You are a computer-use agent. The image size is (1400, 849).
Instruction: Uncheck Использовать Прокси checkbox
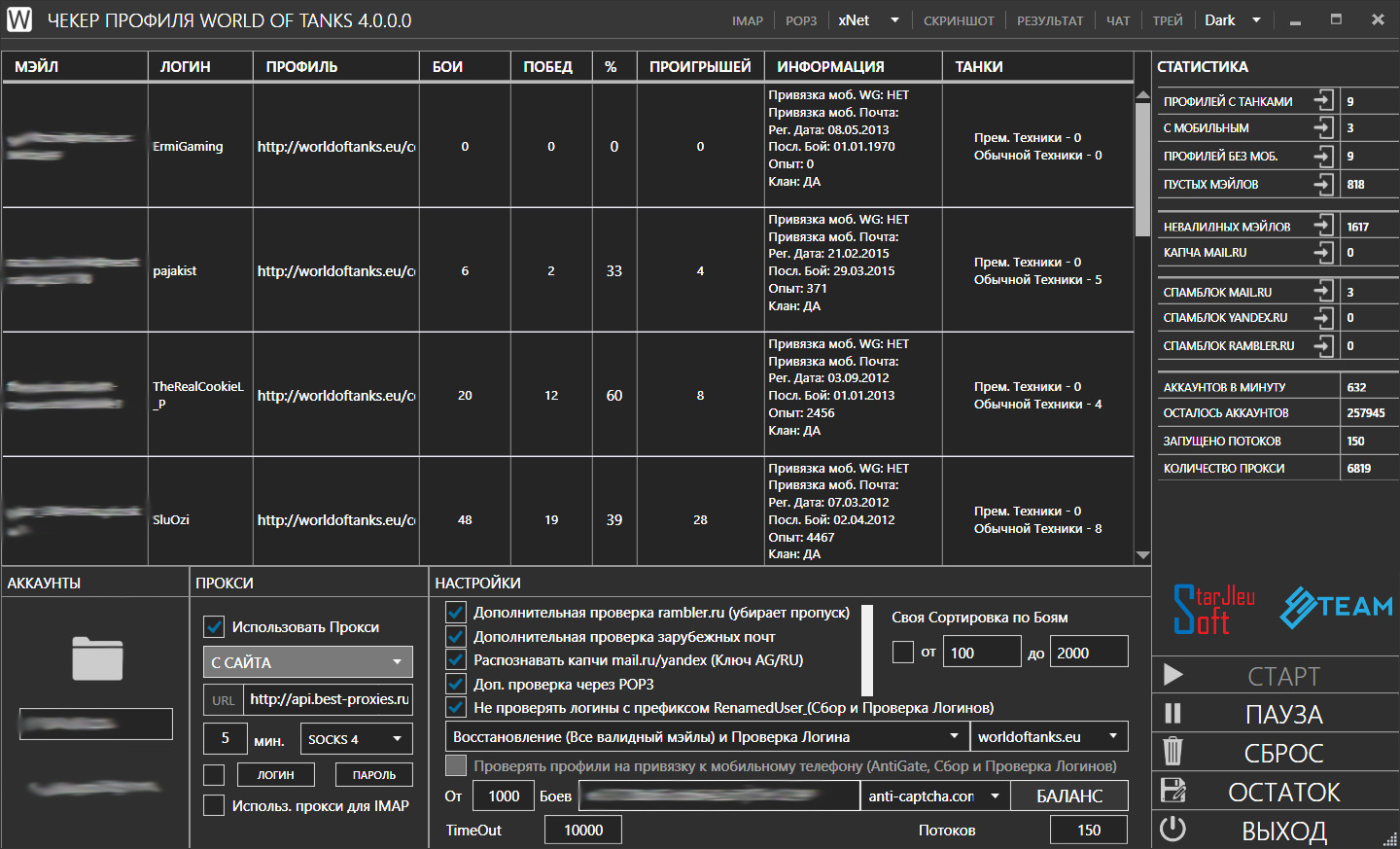tap(214, 627)
